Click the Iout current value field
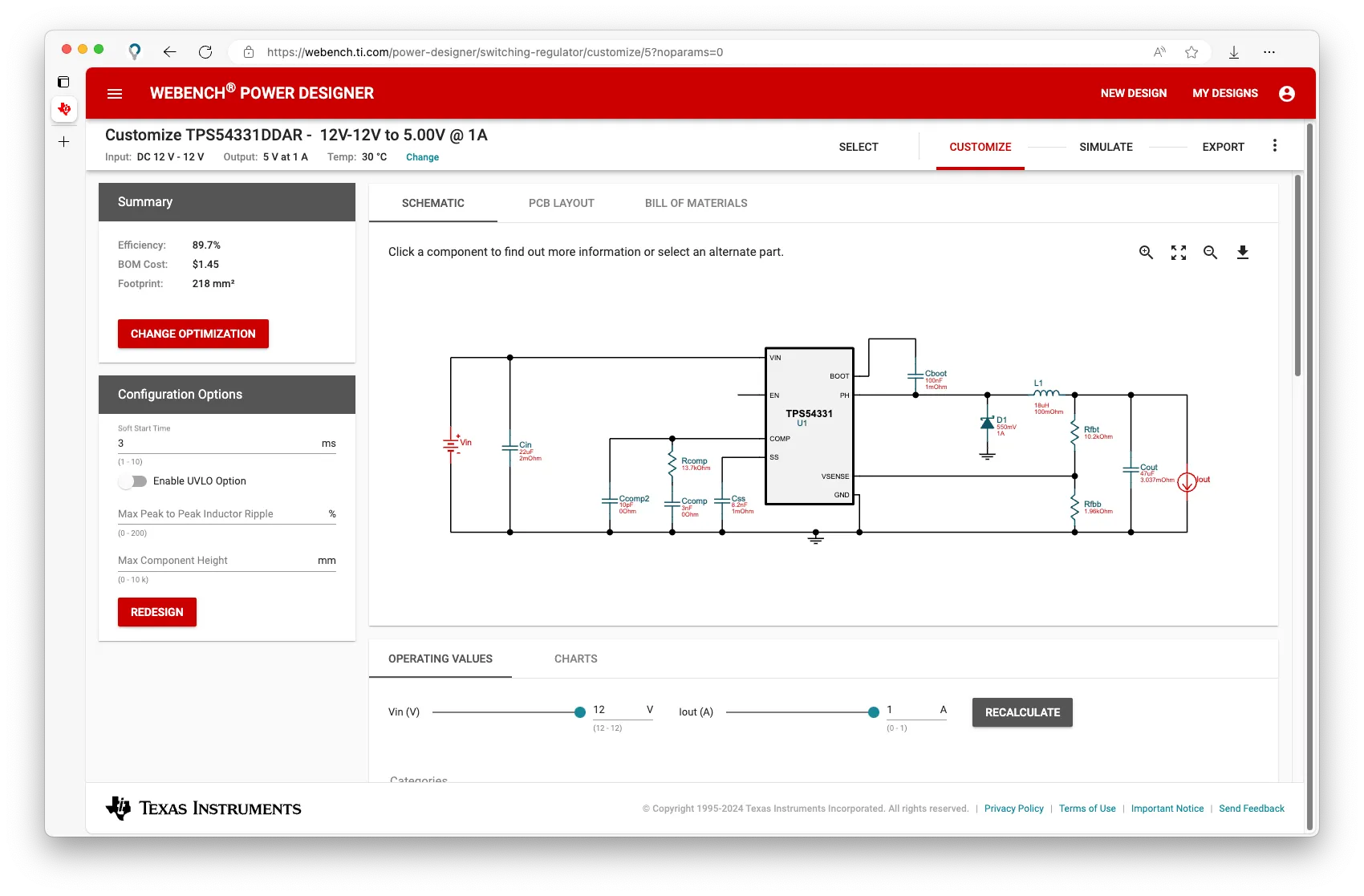 click(x=916, y=711)
